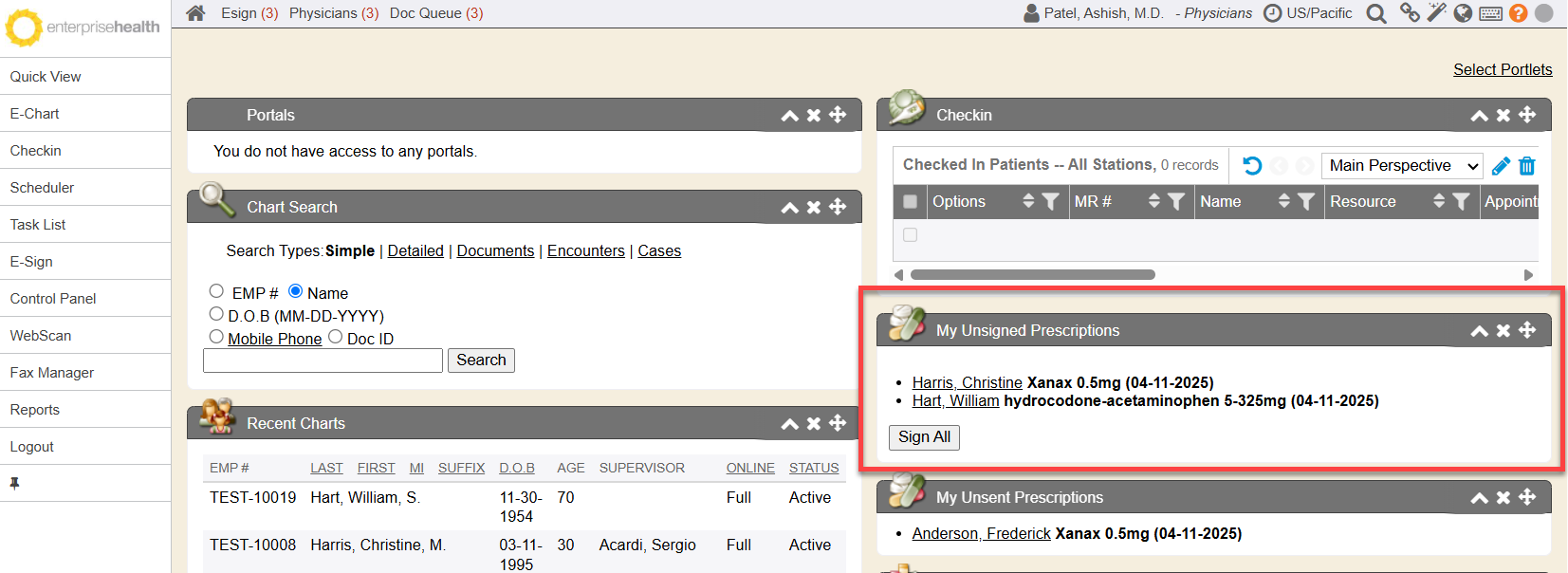Click the magic wand icon in top bar
Image resolution: width=1568 pixels, height=573 pixels.
pyautogui.click(x=1436, y=13)
